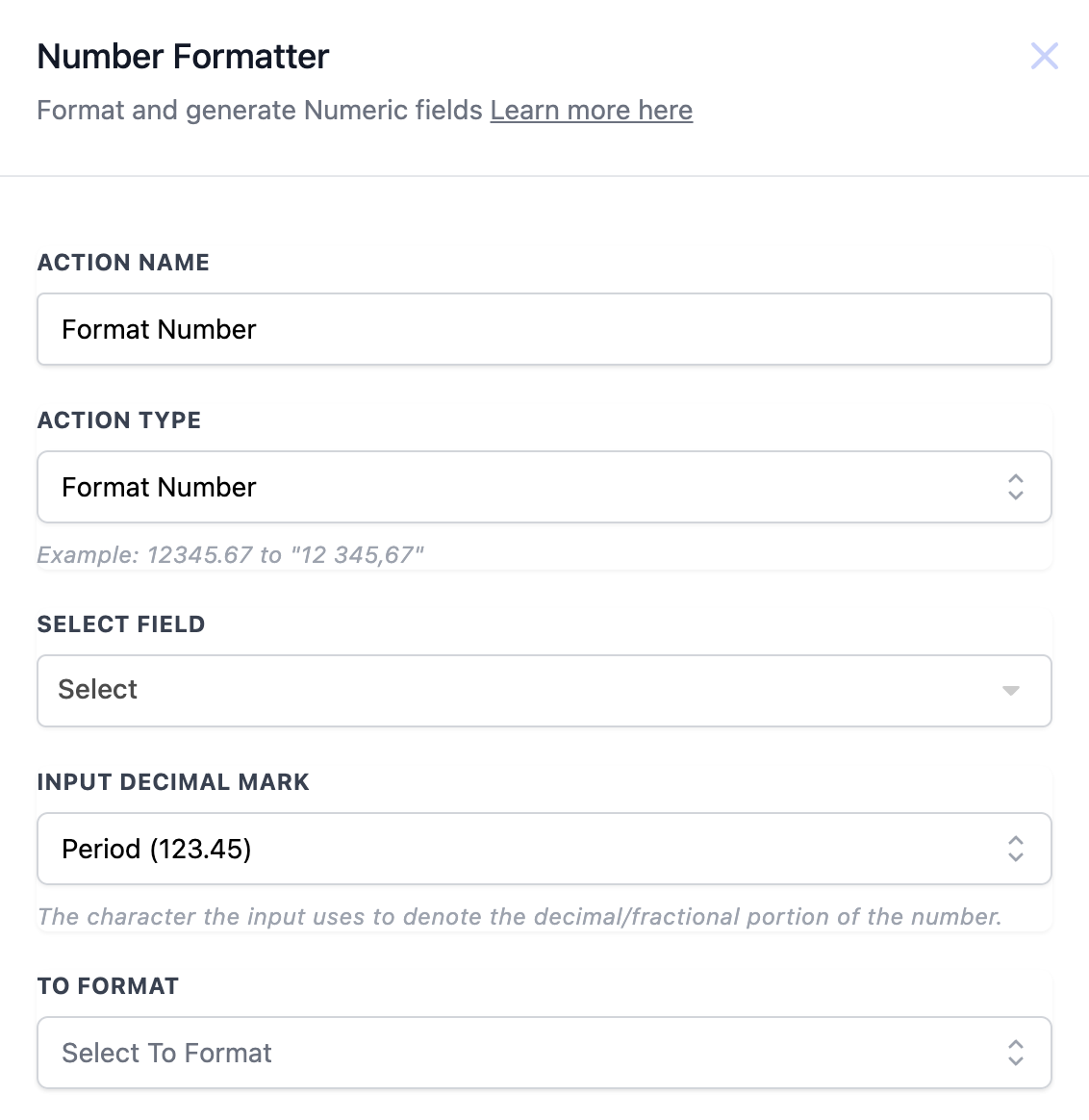
Task: Open the Learn more here link
Action: tap(591, 111)
